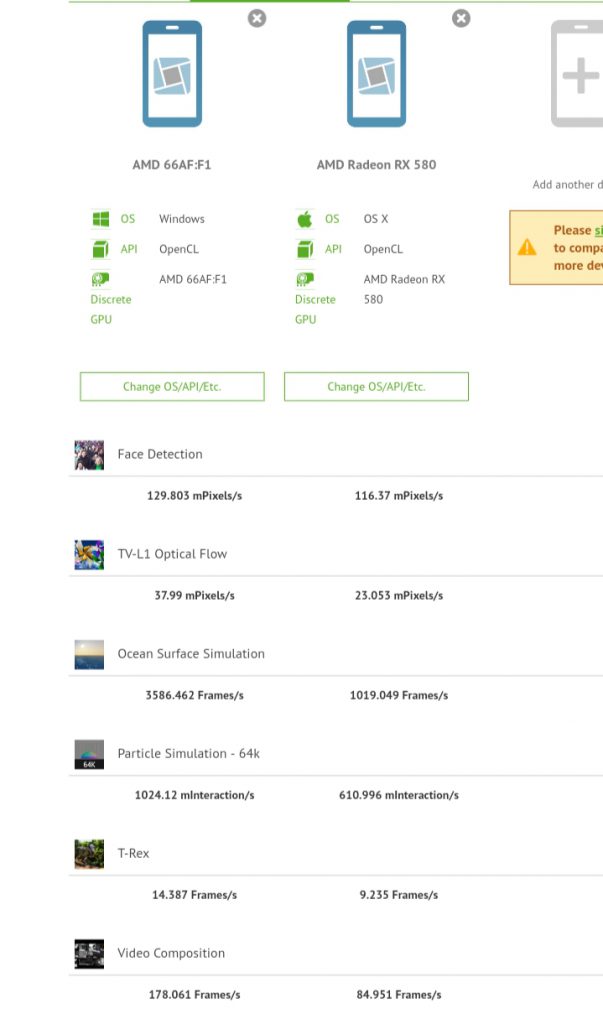This screenshot has height=1024, width=603.
Task: Click the 610.996 mInteraction/s result
Action: [x=399, y=796]
